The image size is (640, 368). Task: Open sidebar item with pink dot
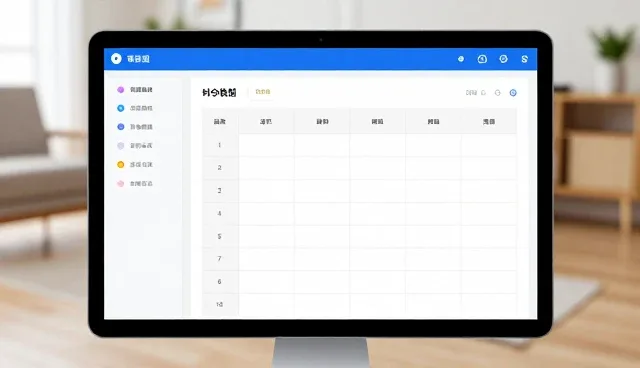point(135,184)
